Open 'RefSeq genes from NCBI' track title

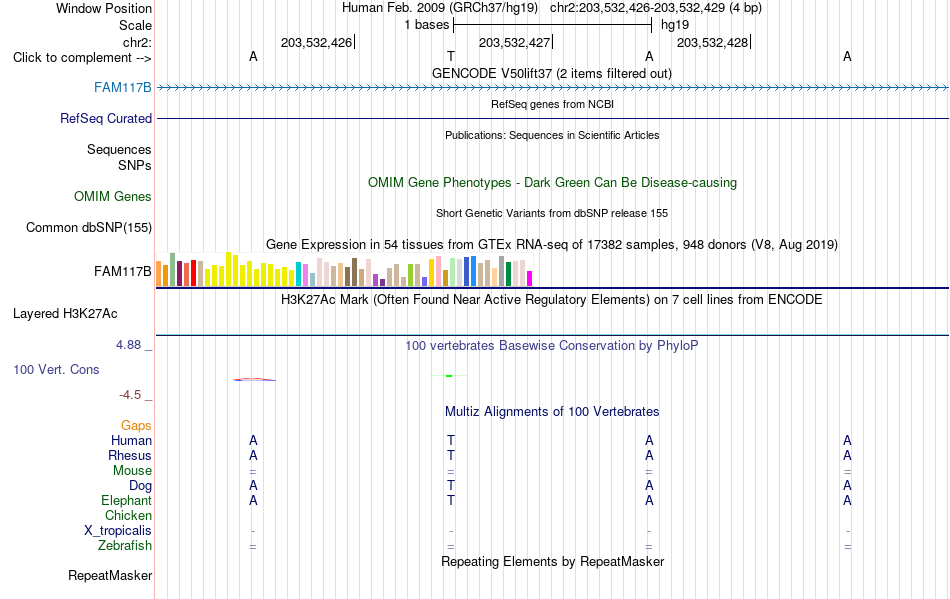point(552,104)
